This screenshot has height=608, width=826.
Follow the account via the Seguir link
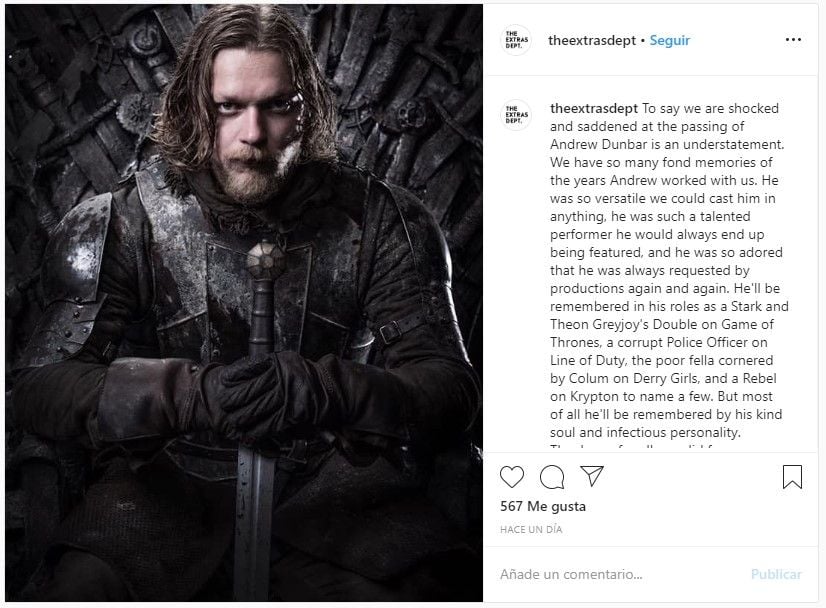(x=670, y=41)
